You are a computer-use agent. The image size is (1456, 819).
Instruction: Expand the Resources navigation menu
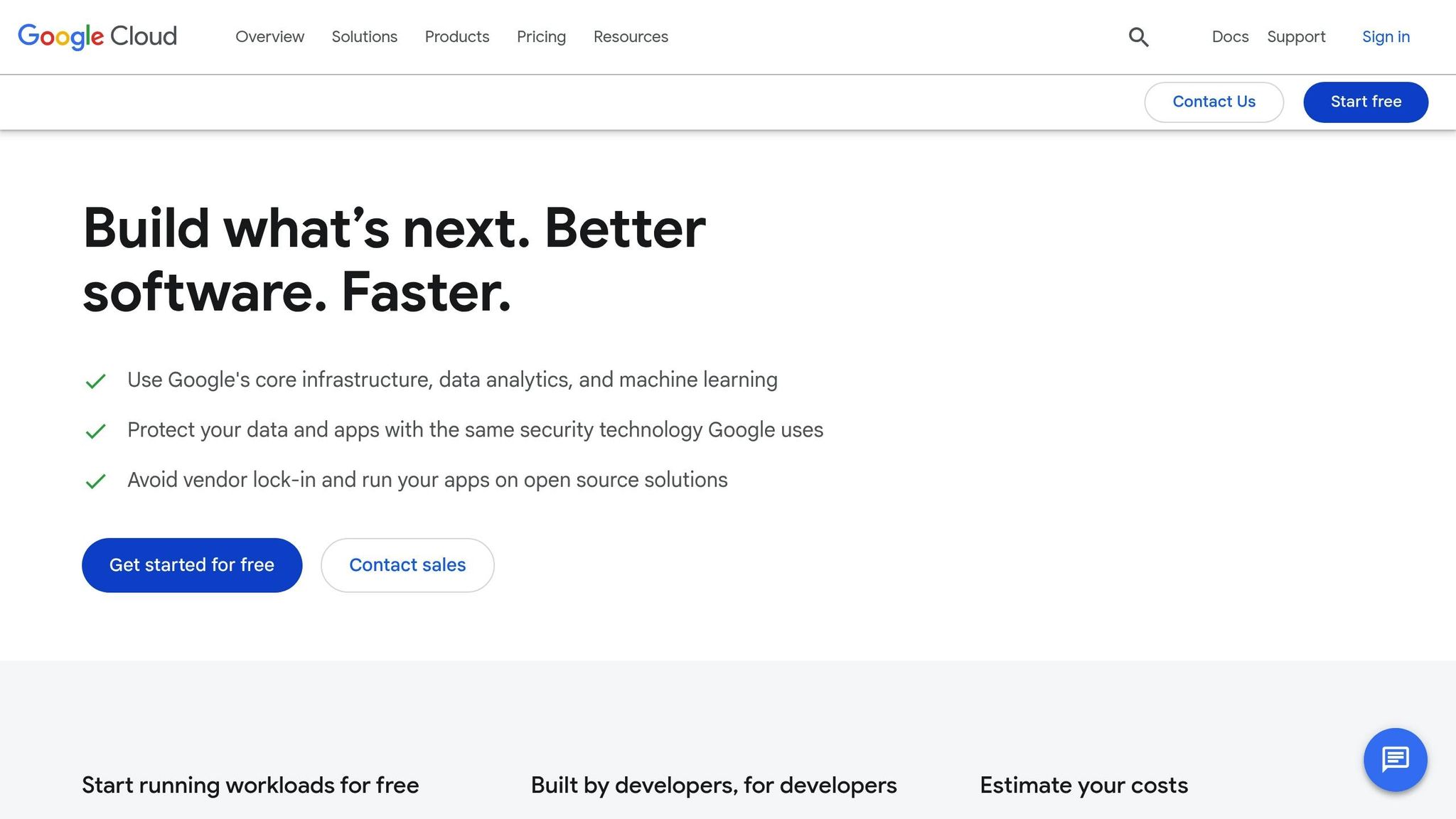pos(631,37)
